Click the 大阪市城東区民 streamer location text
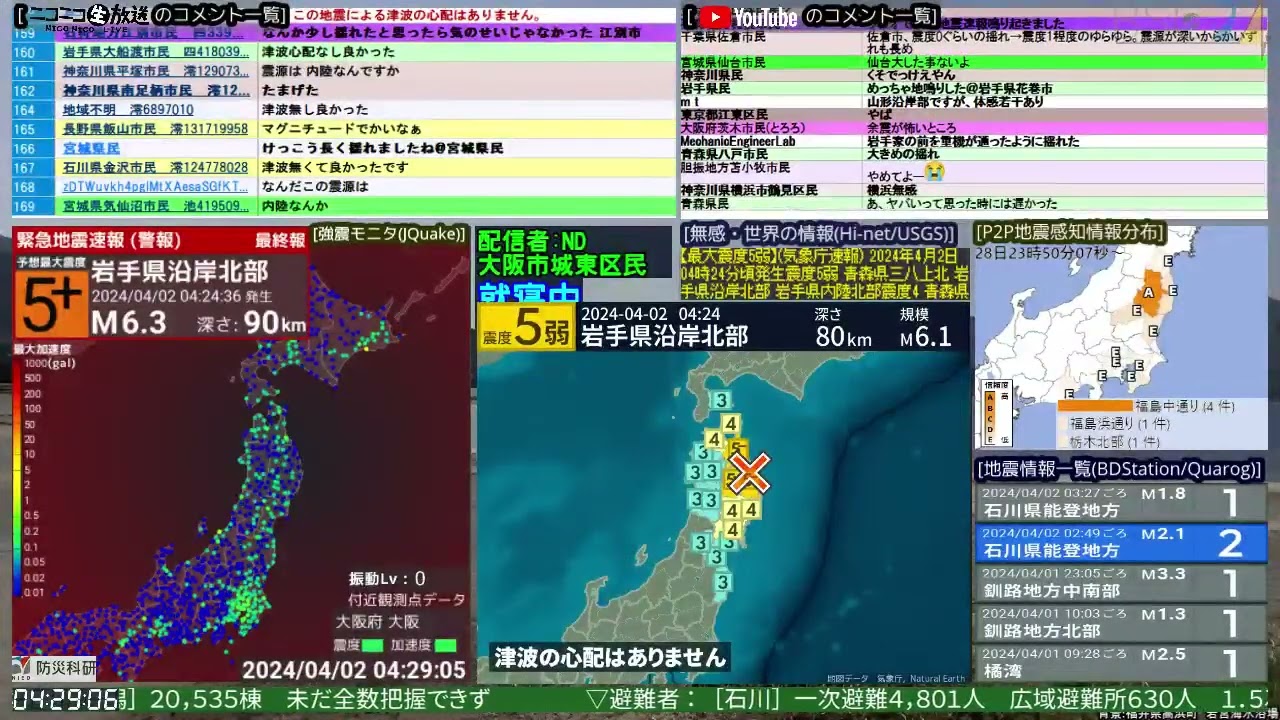 pyautogui.click(x=562, y=266)
